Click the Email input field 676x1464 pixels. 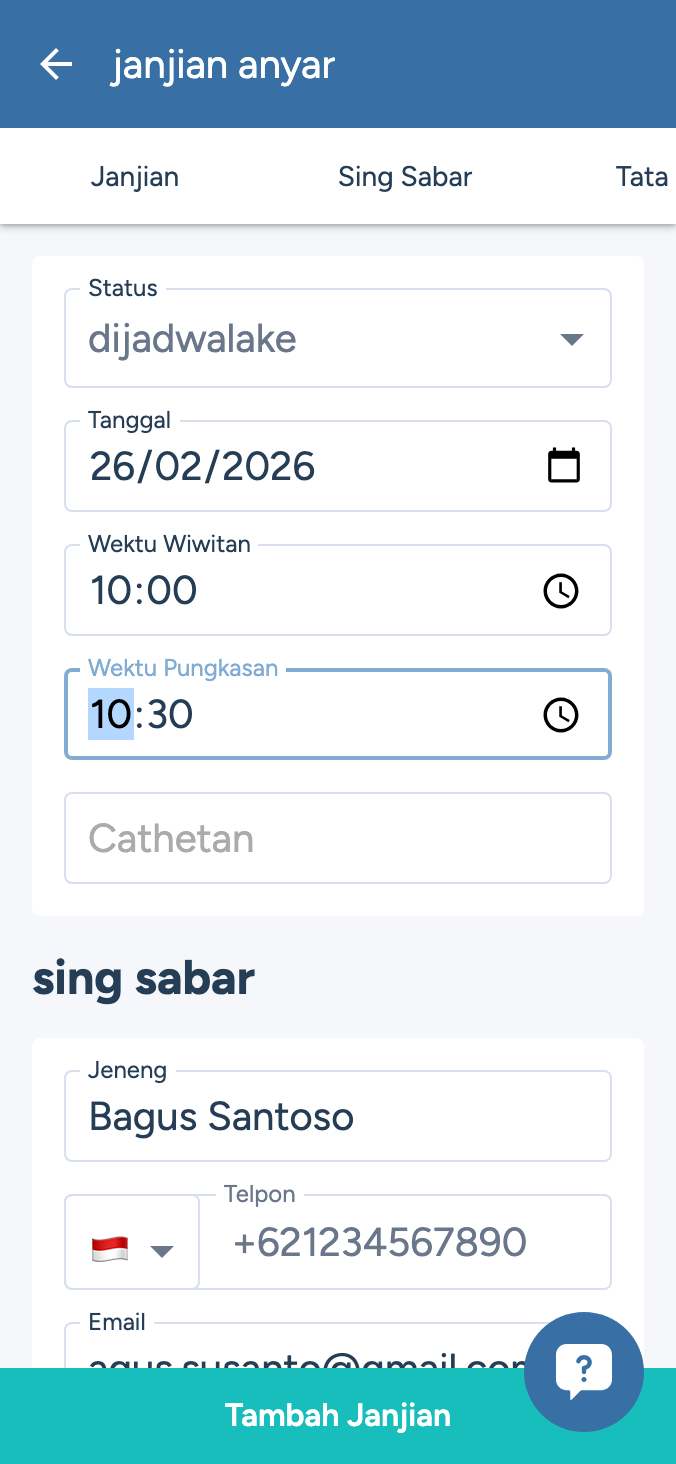tap(300, 1352)
